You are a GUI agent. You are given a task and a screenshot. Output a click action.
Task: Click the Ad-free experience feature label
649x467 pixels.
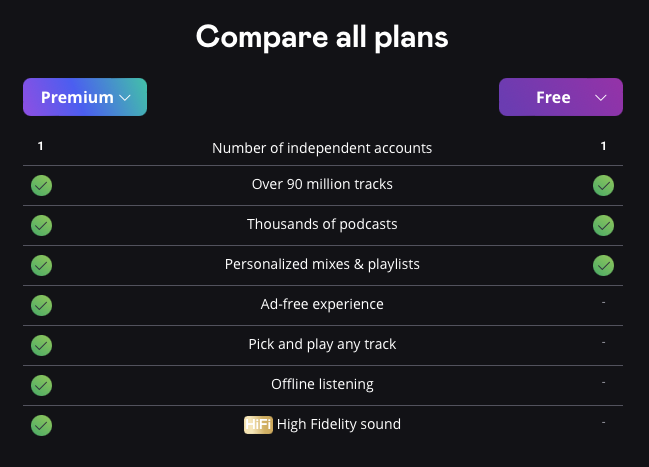[322, 304]
